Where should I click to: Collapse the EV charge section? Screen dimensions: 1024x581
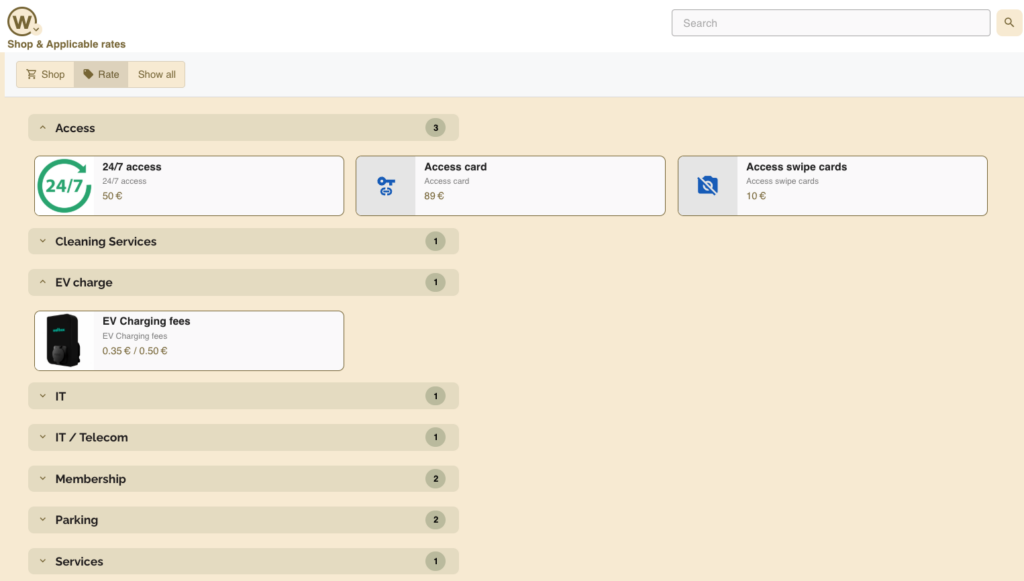(42, 283)
